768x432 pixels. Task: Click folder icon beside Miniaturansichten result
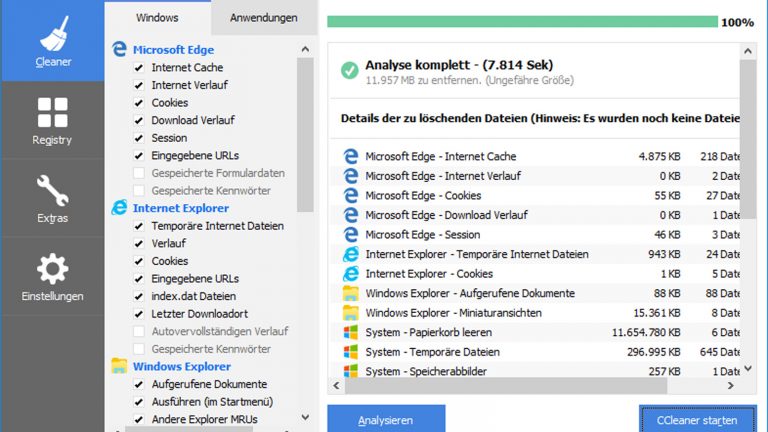351,313
